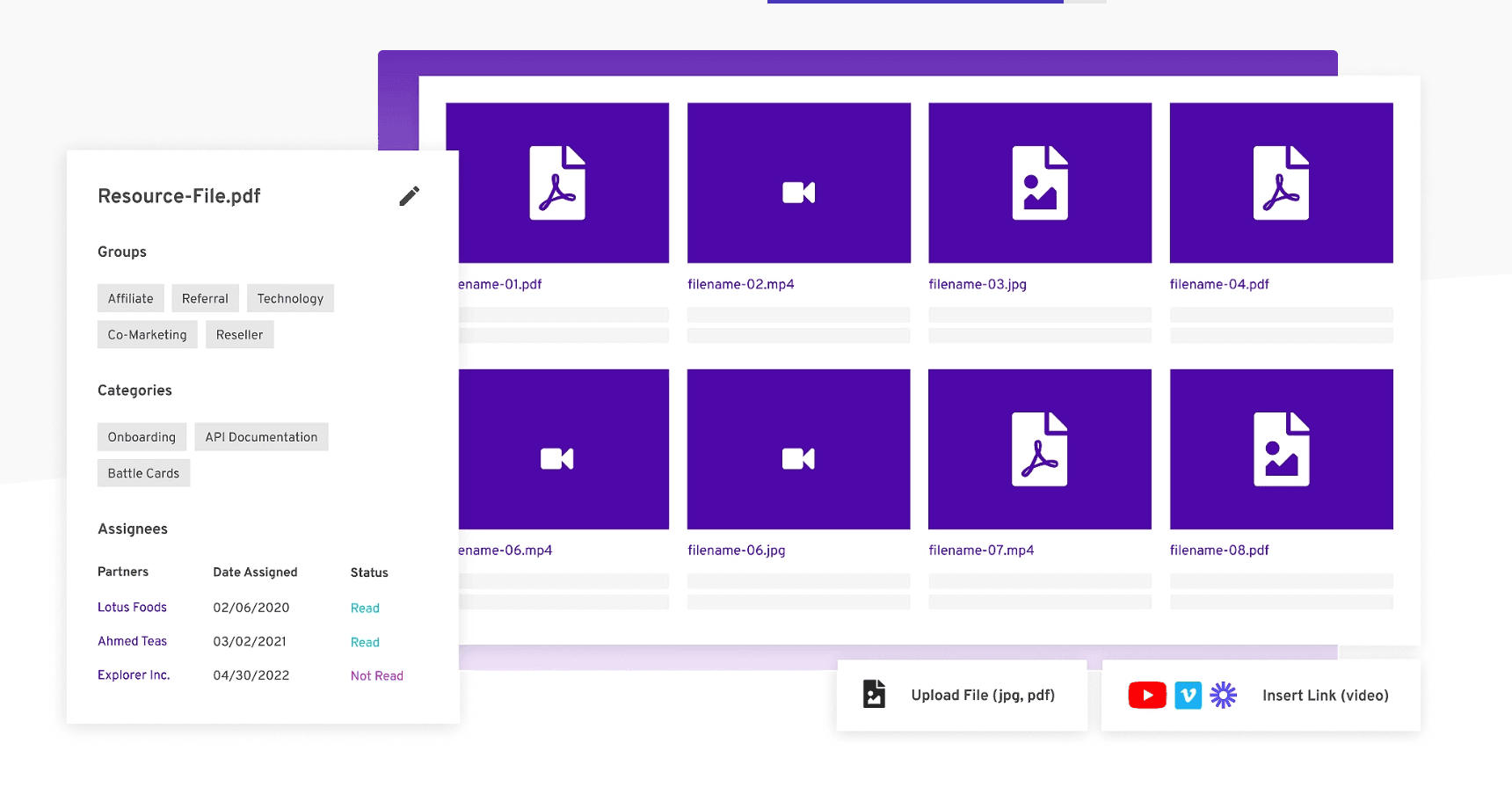Open the Explorer Inc. partner link

(134, 675)
